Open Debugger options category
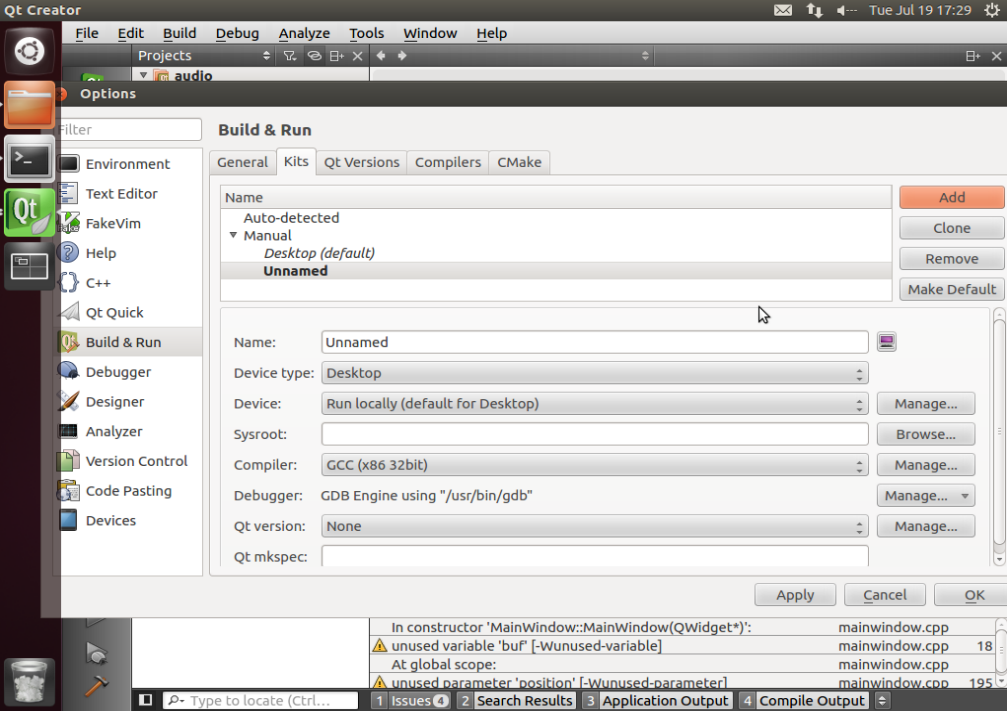 click(x=128, y=372)
